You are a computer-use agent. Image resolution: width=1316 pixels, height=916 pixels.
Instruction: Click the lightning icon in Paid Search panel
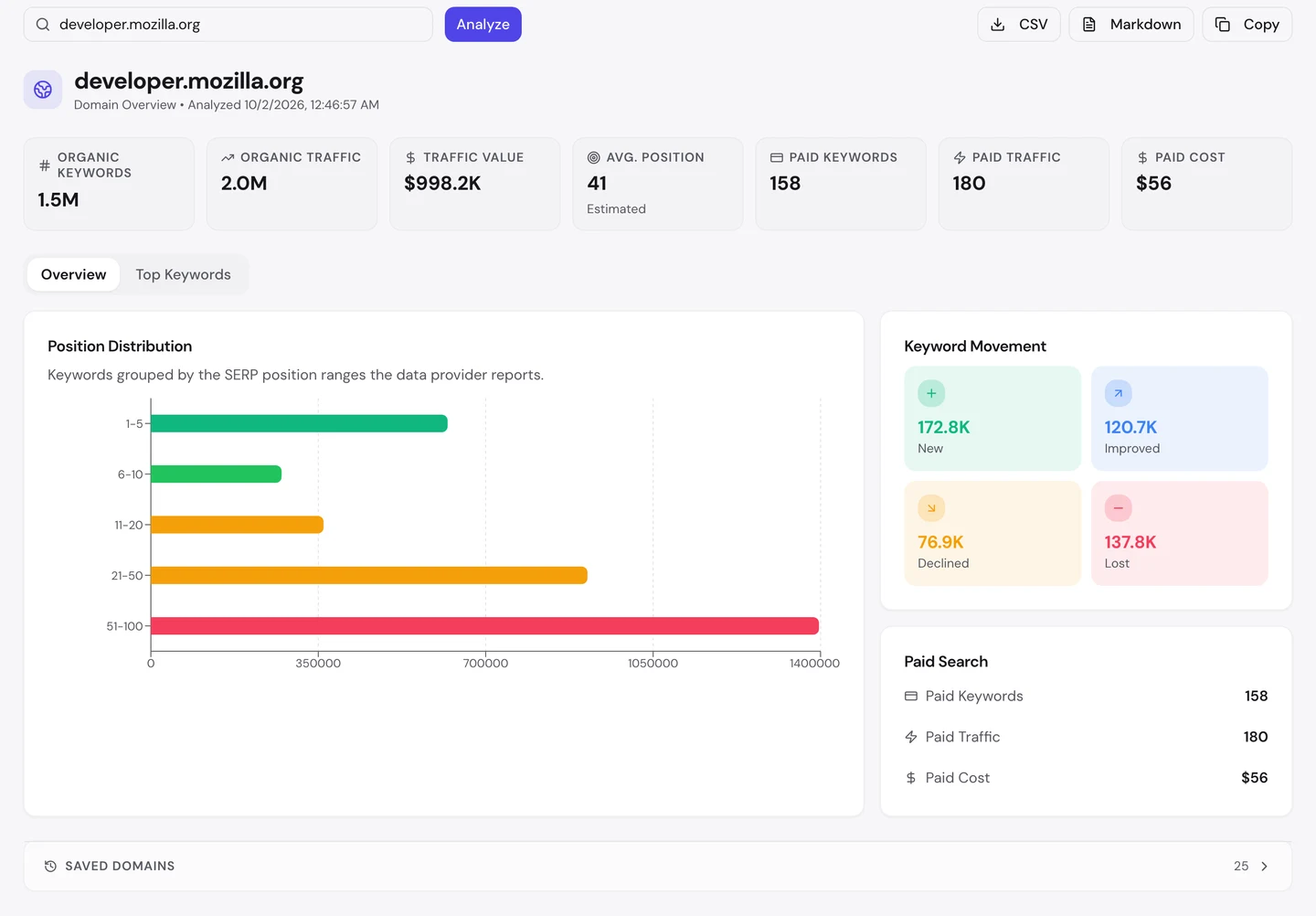[911, 737]
